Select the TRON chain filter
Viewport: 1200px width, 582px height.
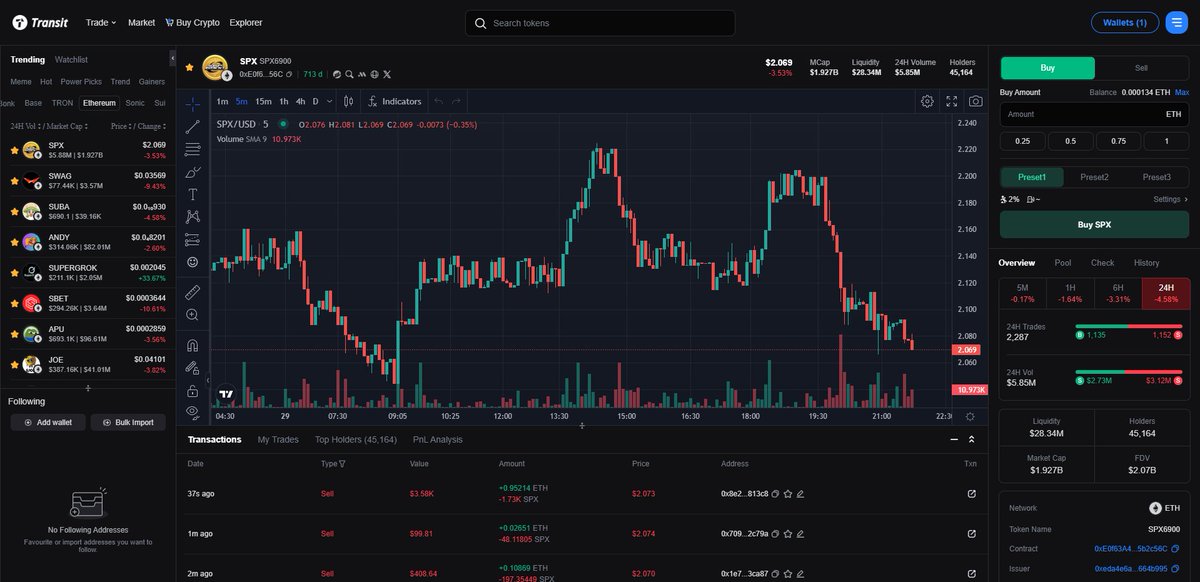point(62,103)
